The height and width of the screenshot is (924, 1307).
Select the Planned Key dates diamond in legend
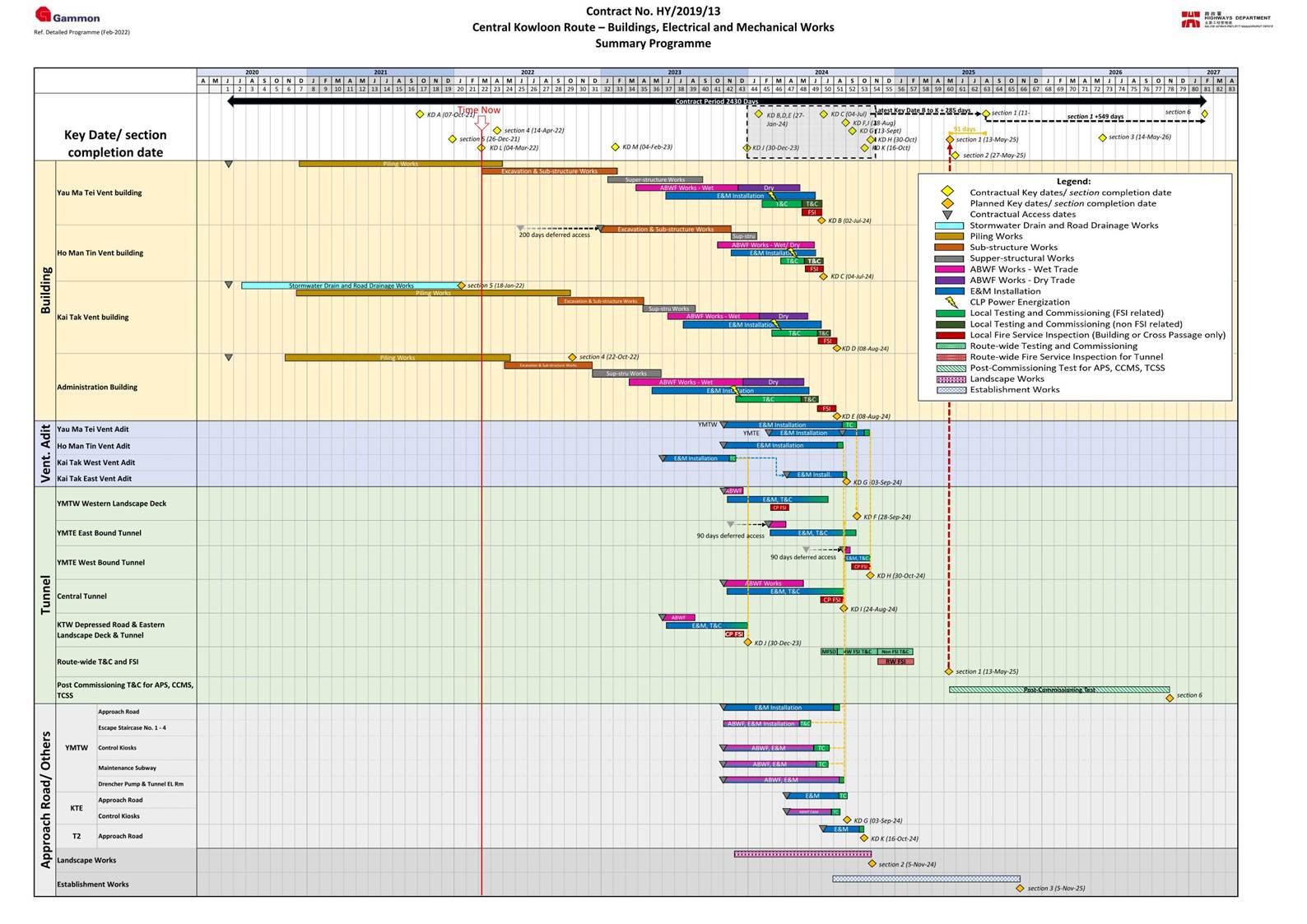click(948, 203)
